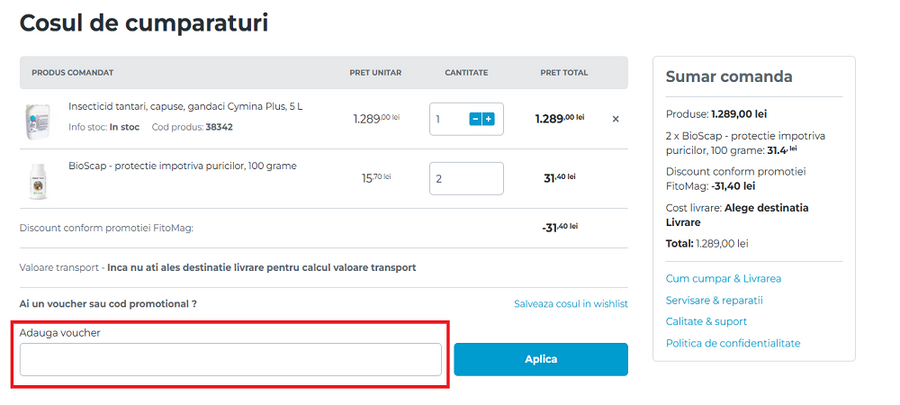This screenshot has height=405, width=900.
Task: Remove Cymina Plus insecticide from cart
Action: [615, 119]
